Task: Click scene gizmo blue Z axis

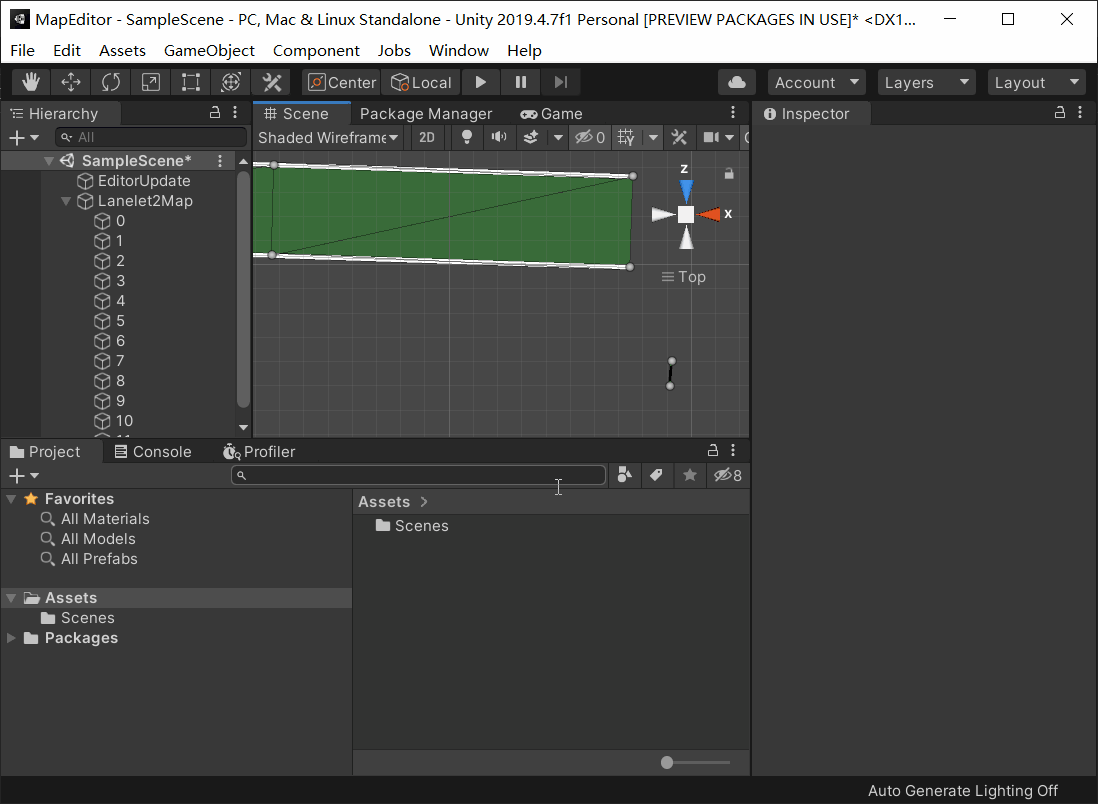Action: [686, 189]
